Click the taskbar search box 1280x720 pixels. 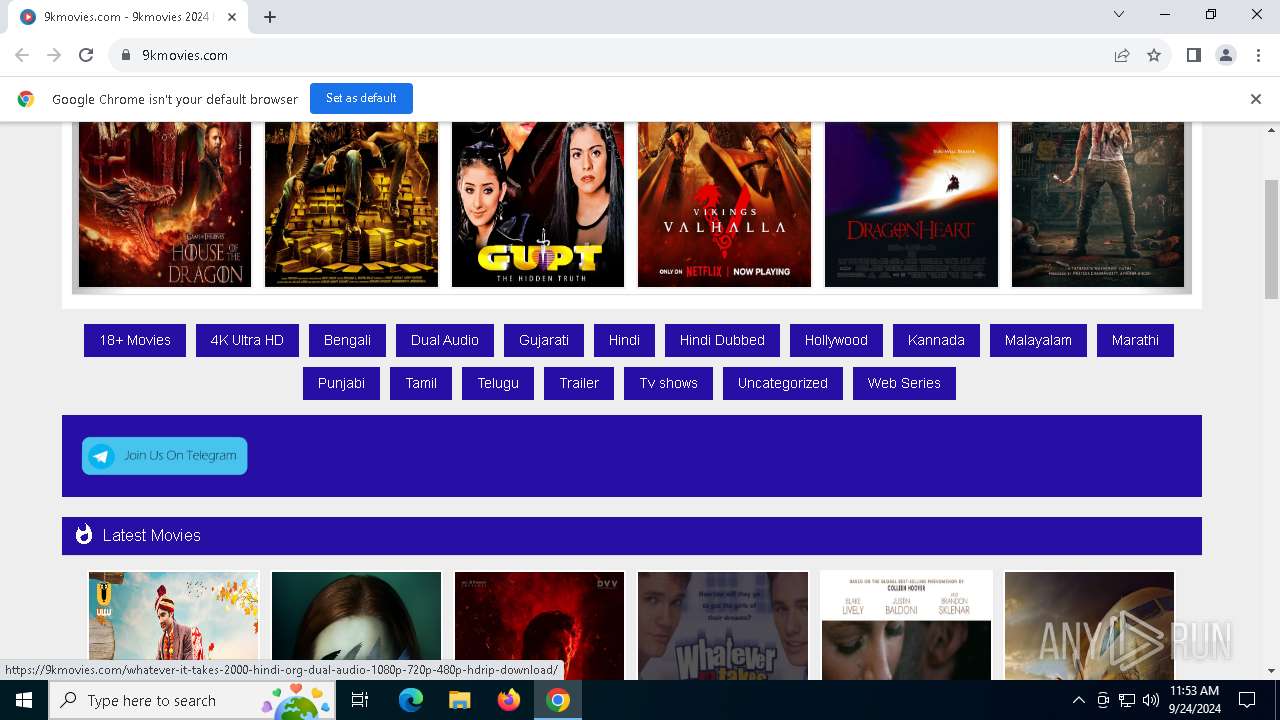point(193,700)
